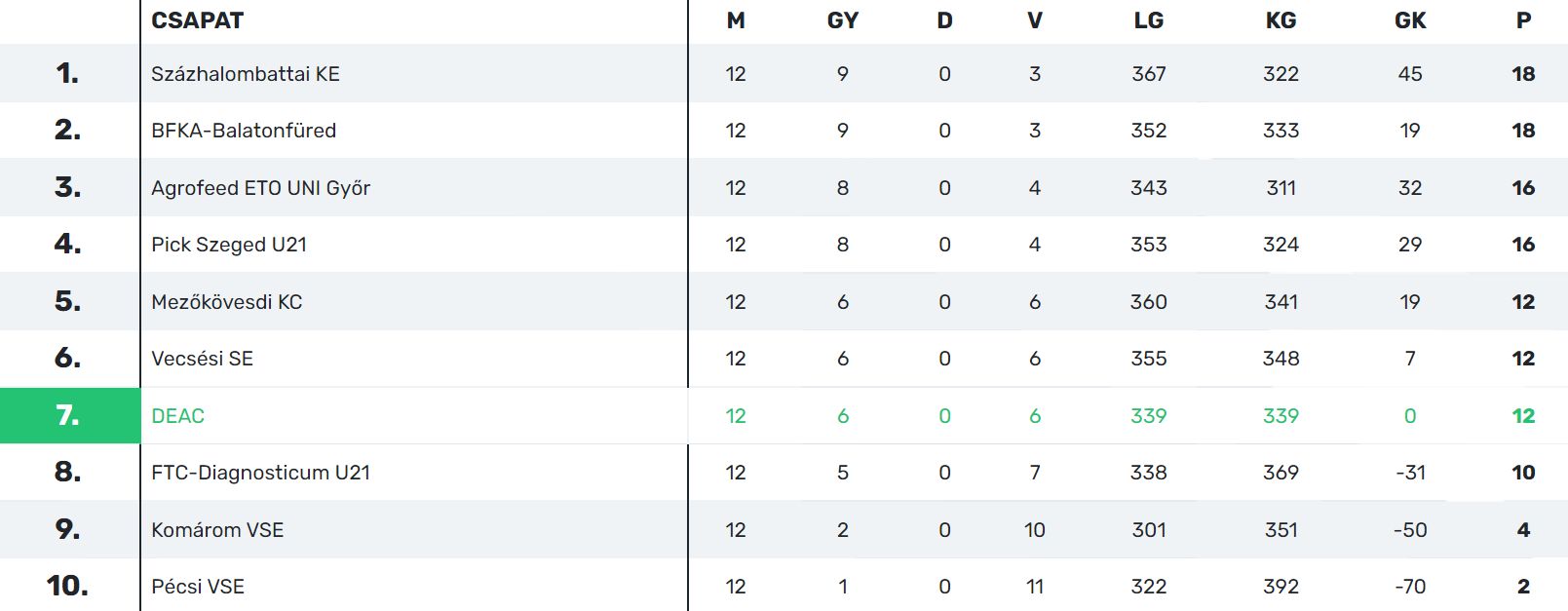
Task: Open the BFKA-Balatonfüred team entry
Action: click(243, 131)
